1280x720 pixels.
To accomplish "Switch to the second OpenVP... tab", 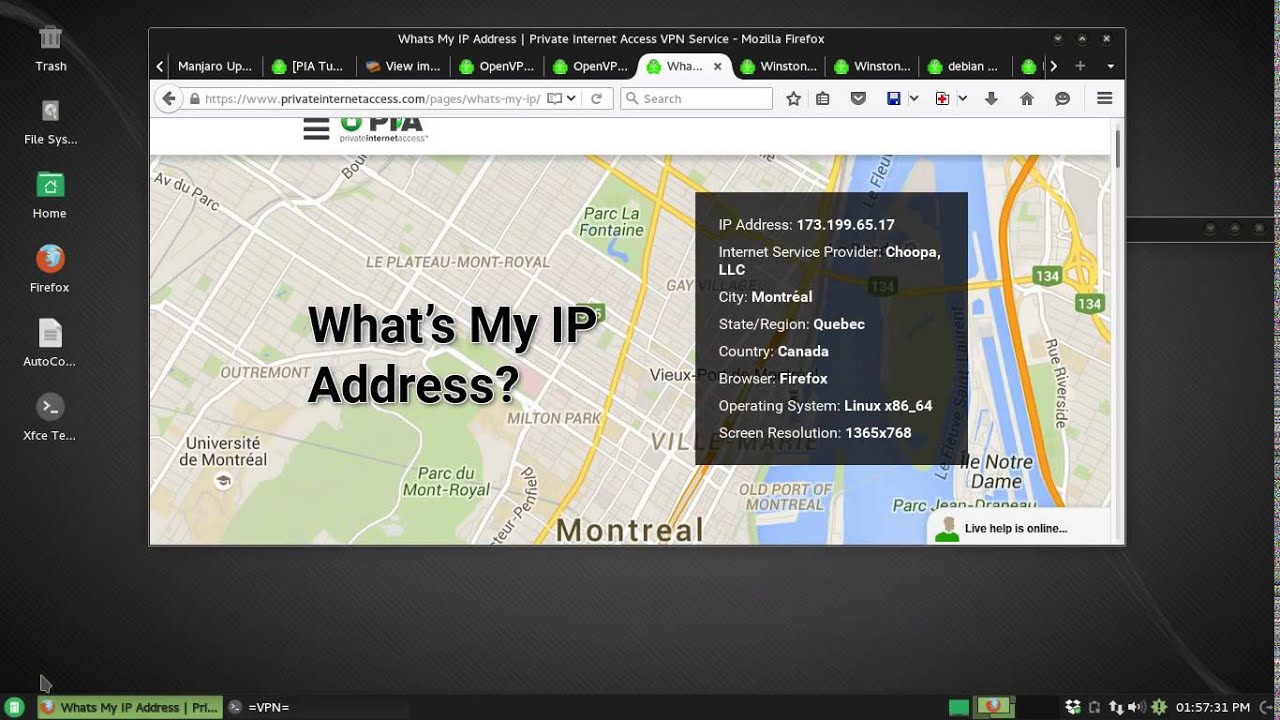I will tap(591, 66).
